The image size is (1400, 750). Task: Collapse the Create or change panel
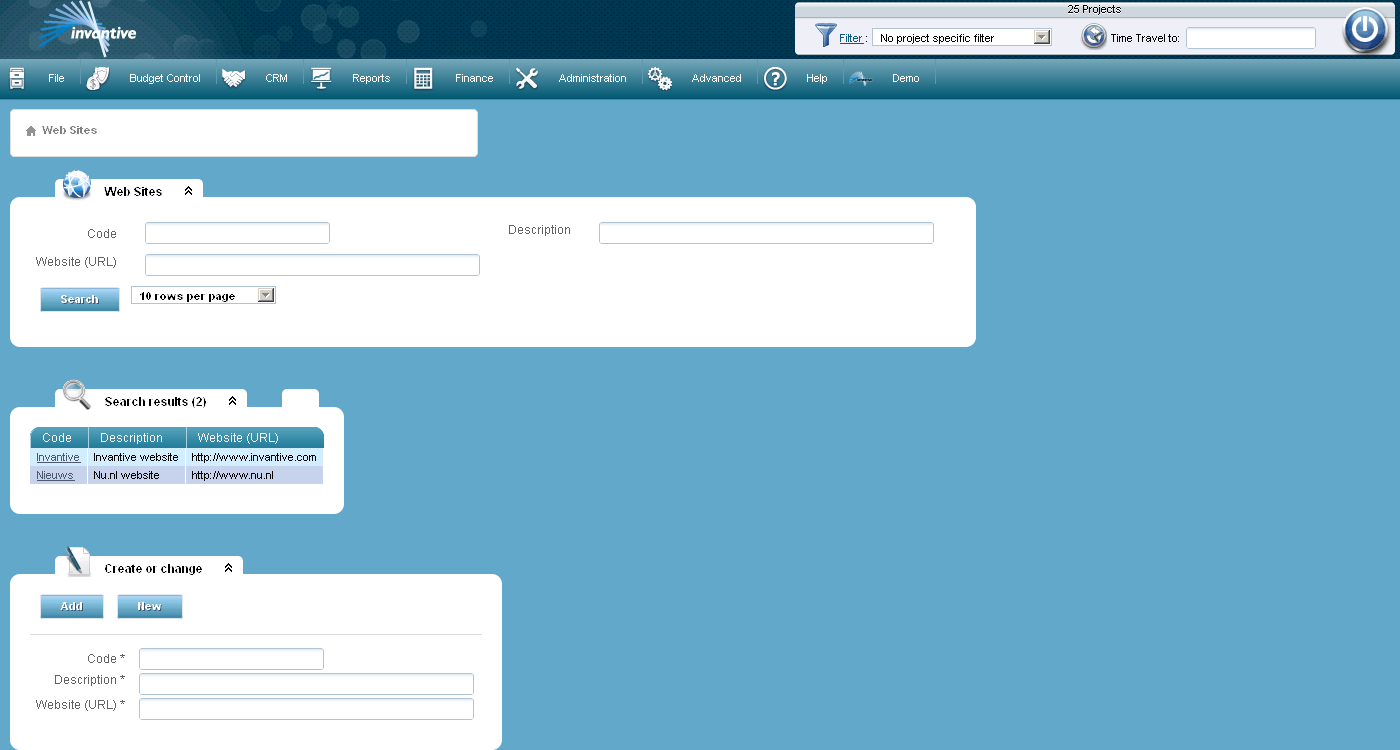(x=228, y=568)
